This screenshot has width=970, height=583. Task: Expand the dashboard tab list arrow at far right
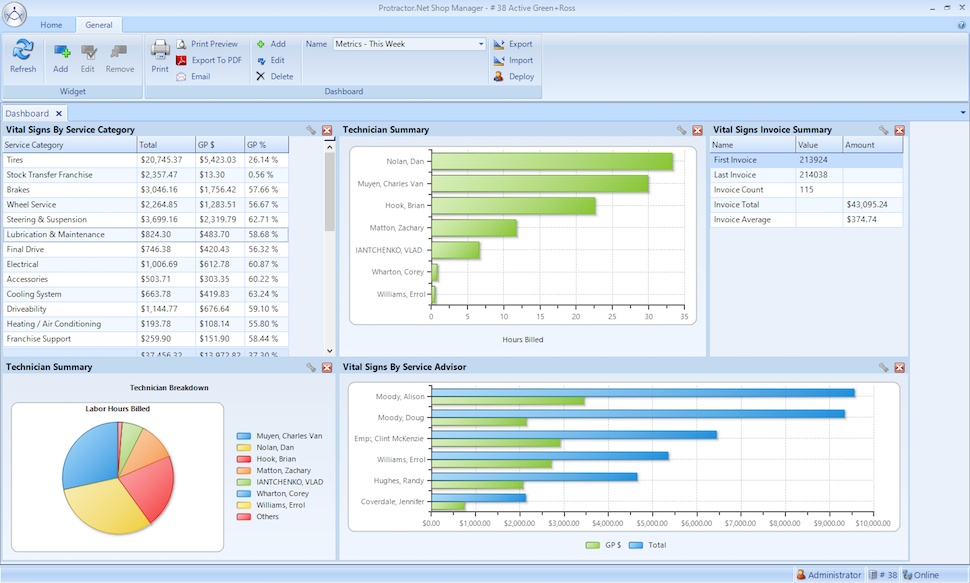(x=963, y=113)
